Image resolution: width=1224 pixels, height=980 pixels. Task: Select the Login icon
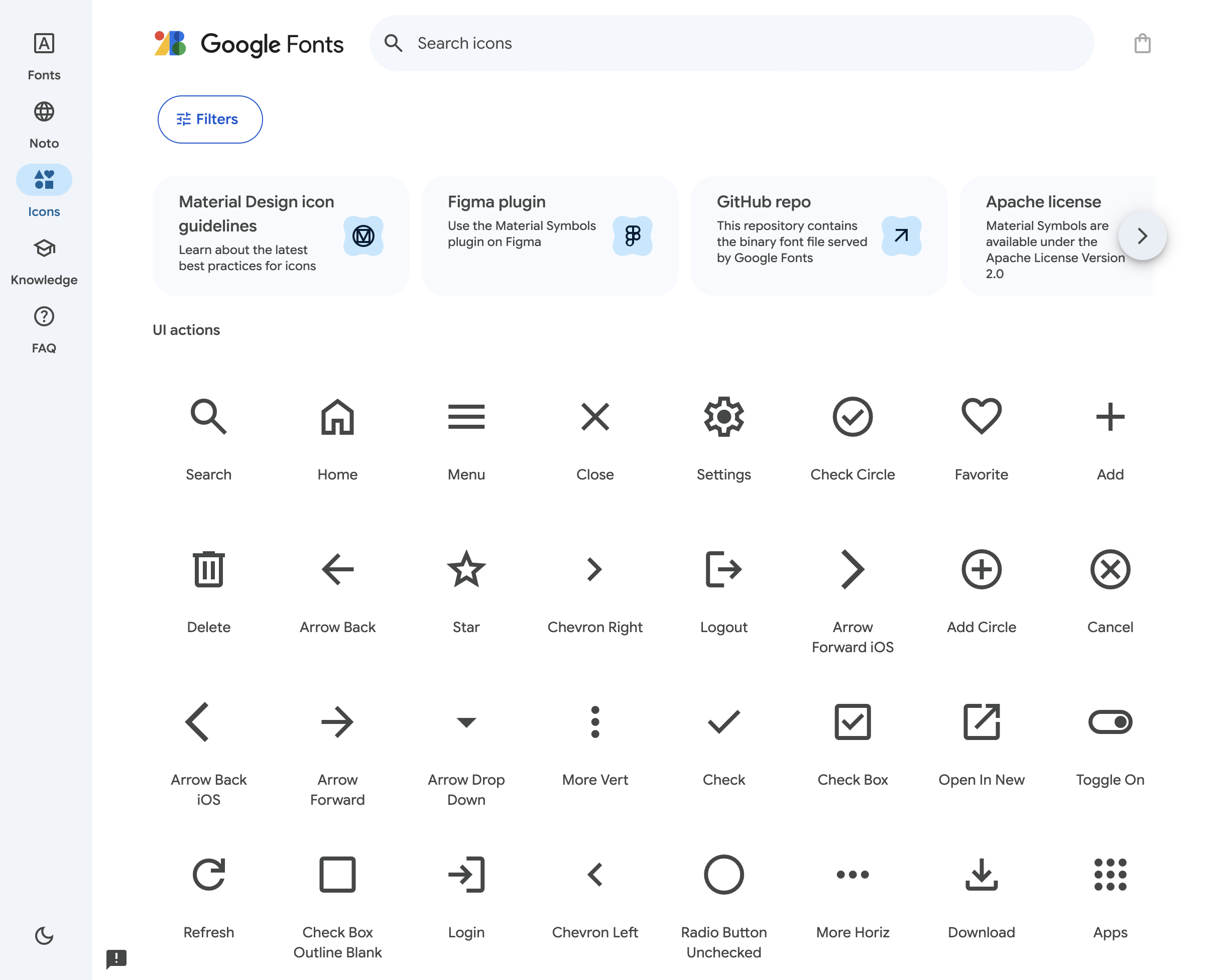pyautogui.click(x=466, y=875)
